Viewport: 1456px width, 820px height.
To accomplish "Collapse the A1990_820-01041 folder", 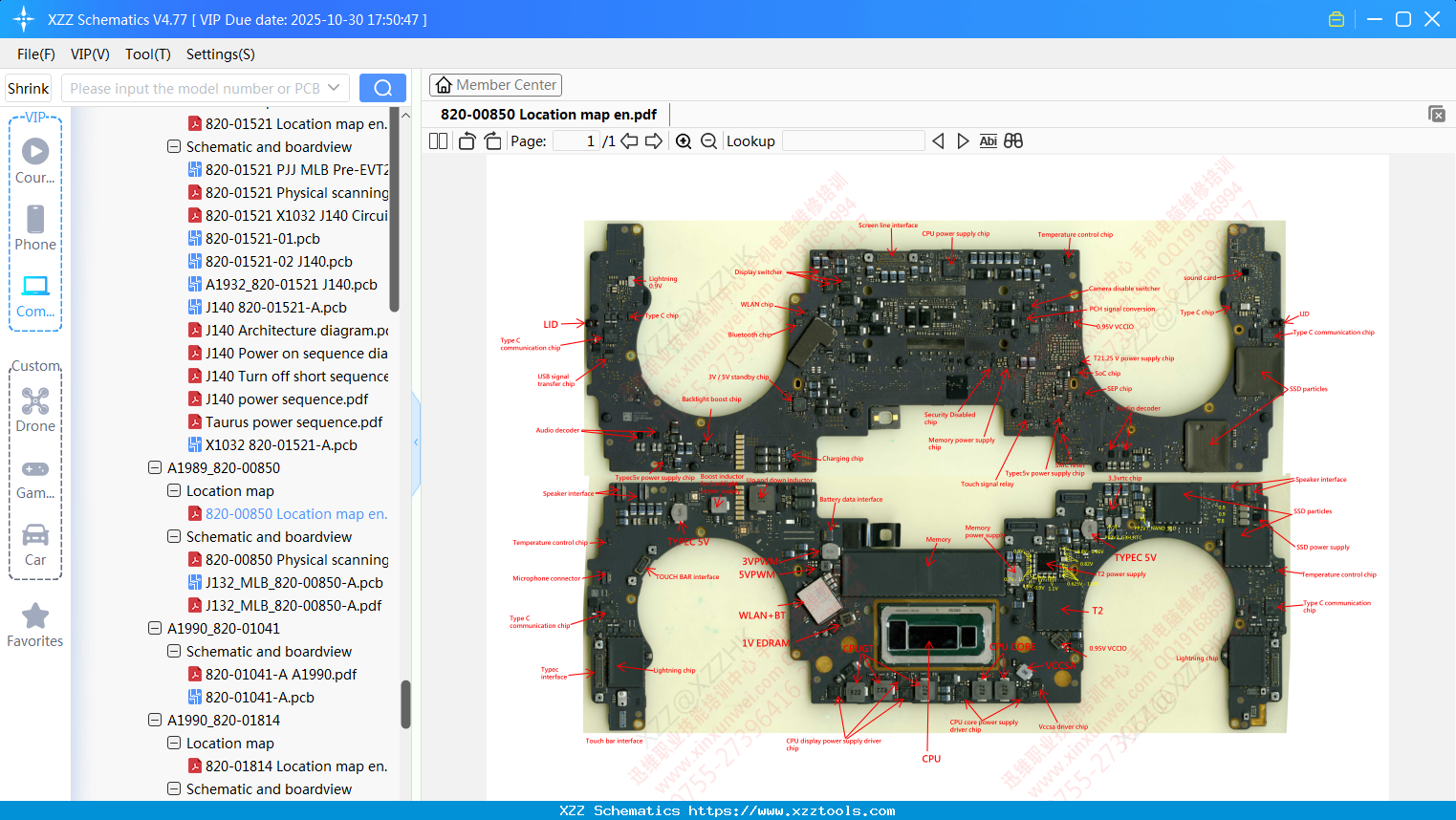I will pos(155,629).
